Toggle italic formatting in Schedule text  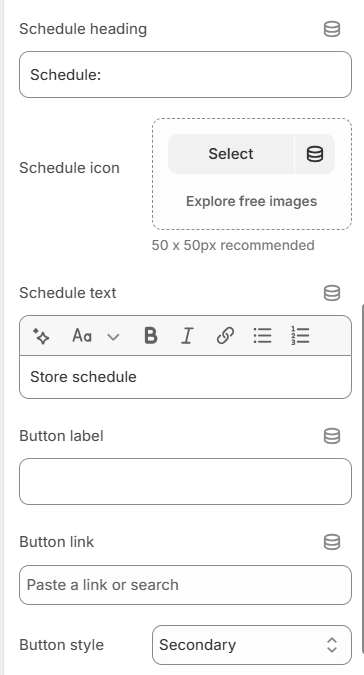pyautogui.click(x=187, y=336)
